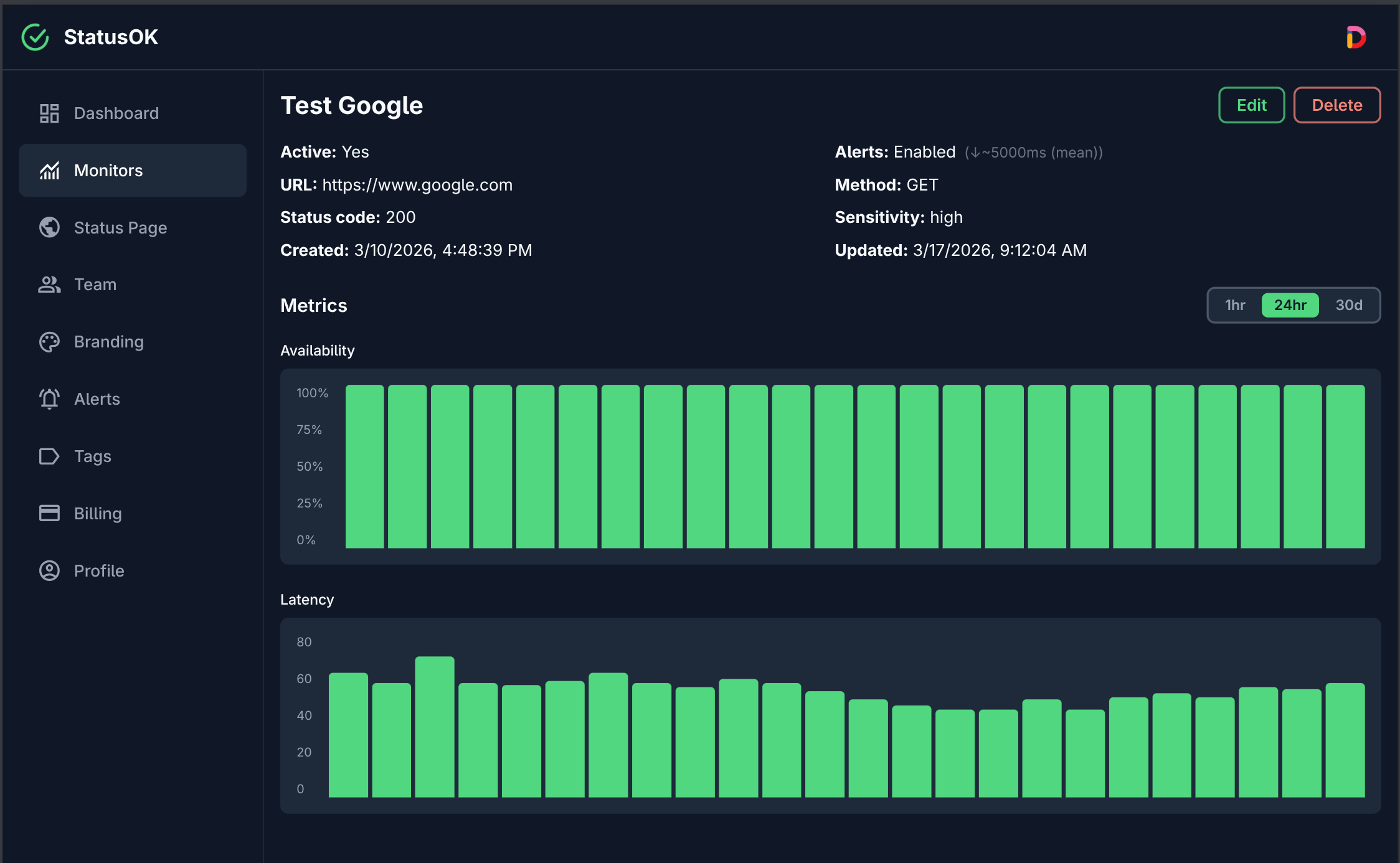
Task: Click the Team people icon
Action: tap(49, 285)
